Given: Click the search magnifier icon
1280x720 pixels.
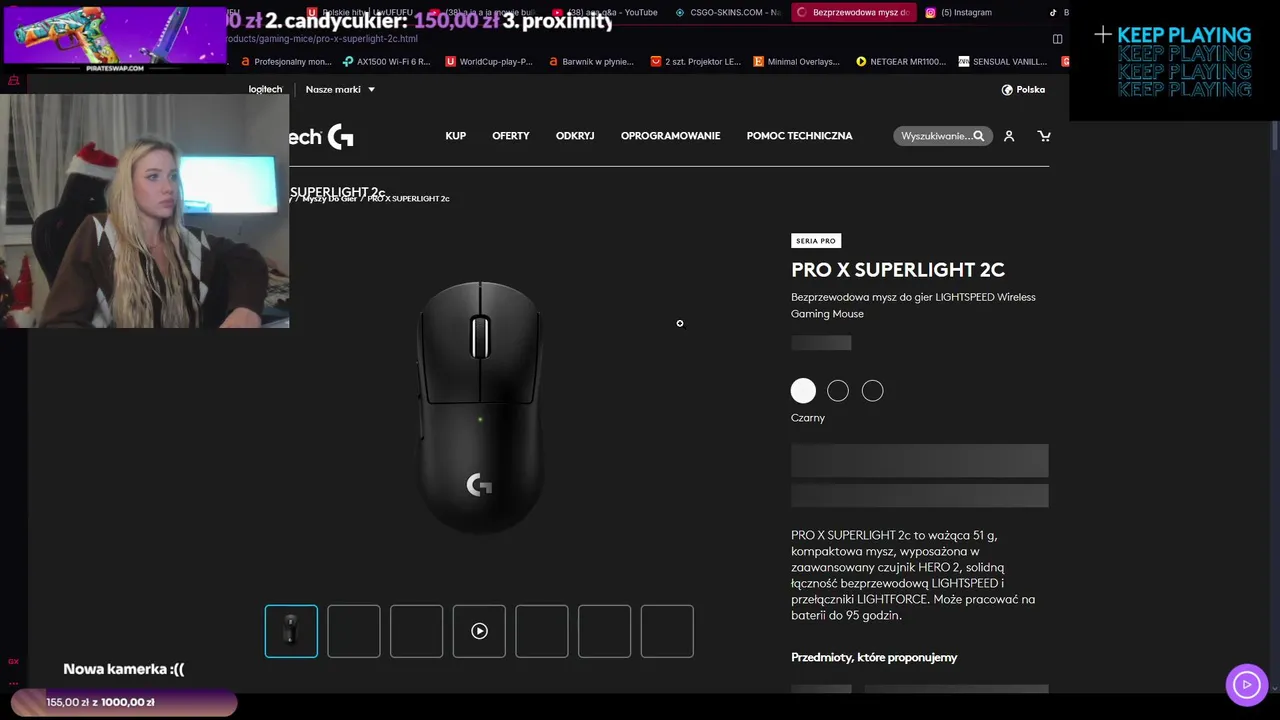Looking at the screenshot, I should (979, 136).
